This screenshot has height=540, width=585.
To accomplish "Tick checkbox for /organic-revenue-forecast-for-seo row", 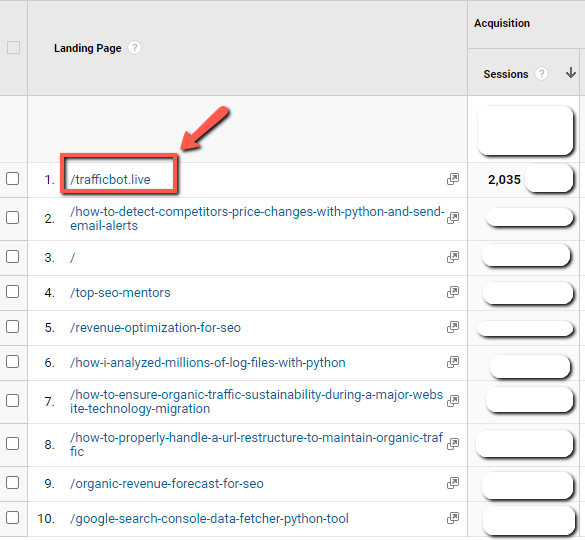I will pos(12,483).
